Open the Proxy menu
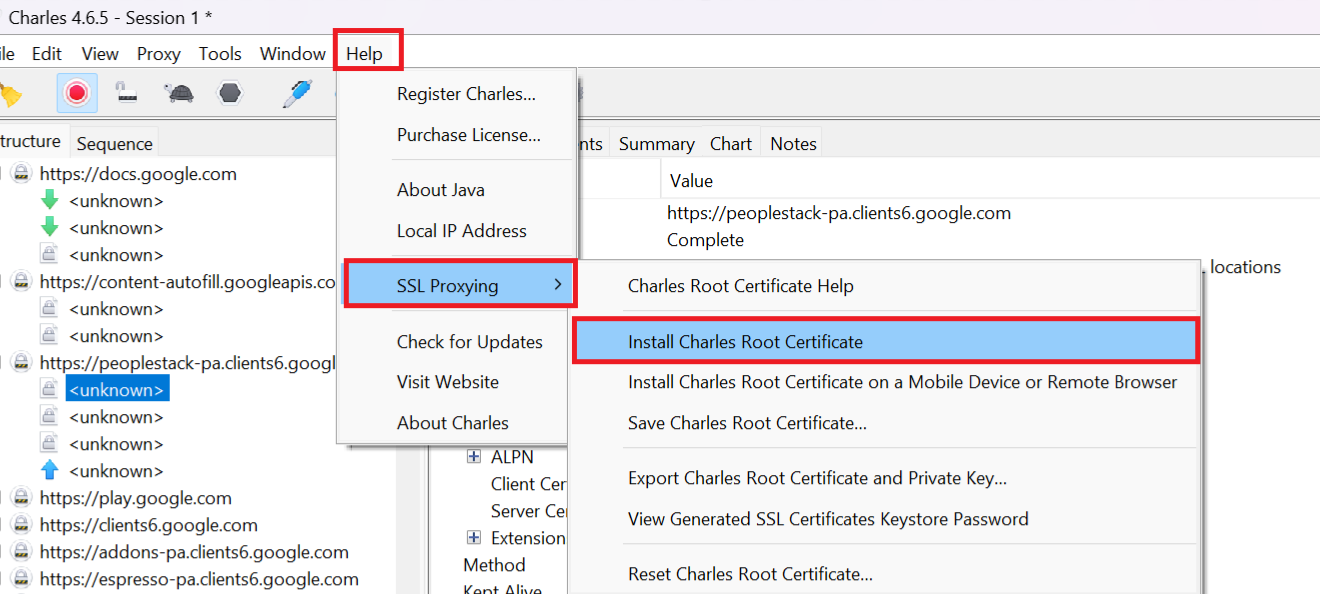Screen dimensions: 1320x594 pyautogui.click(x=159, y=54)
